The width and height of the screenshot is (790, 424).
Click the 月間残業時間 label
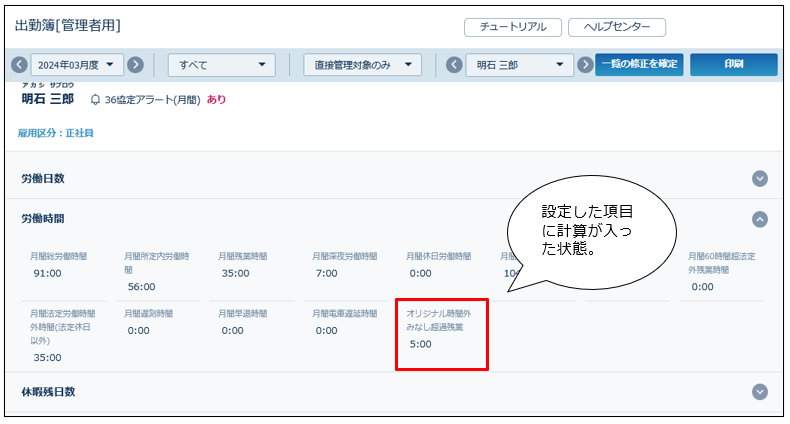pyautogui.click(x=243, y=256)
